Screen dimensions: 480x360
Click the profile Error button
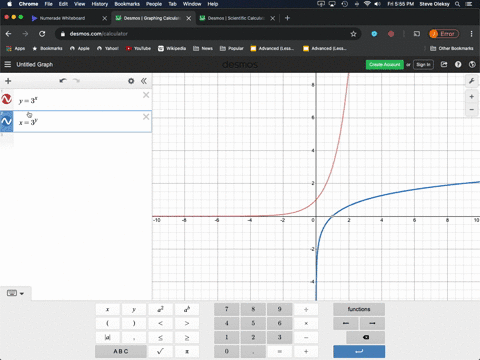444,34
